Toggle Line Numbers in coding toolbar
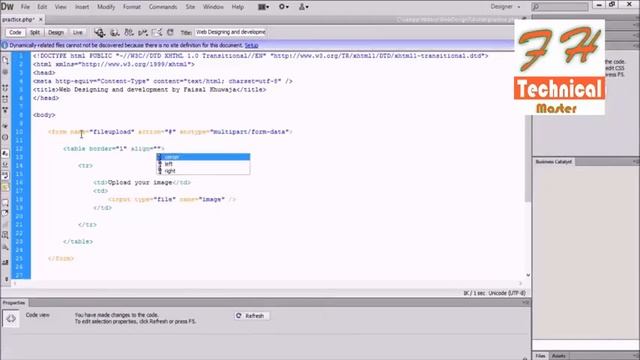 click(x=5, y=153)
